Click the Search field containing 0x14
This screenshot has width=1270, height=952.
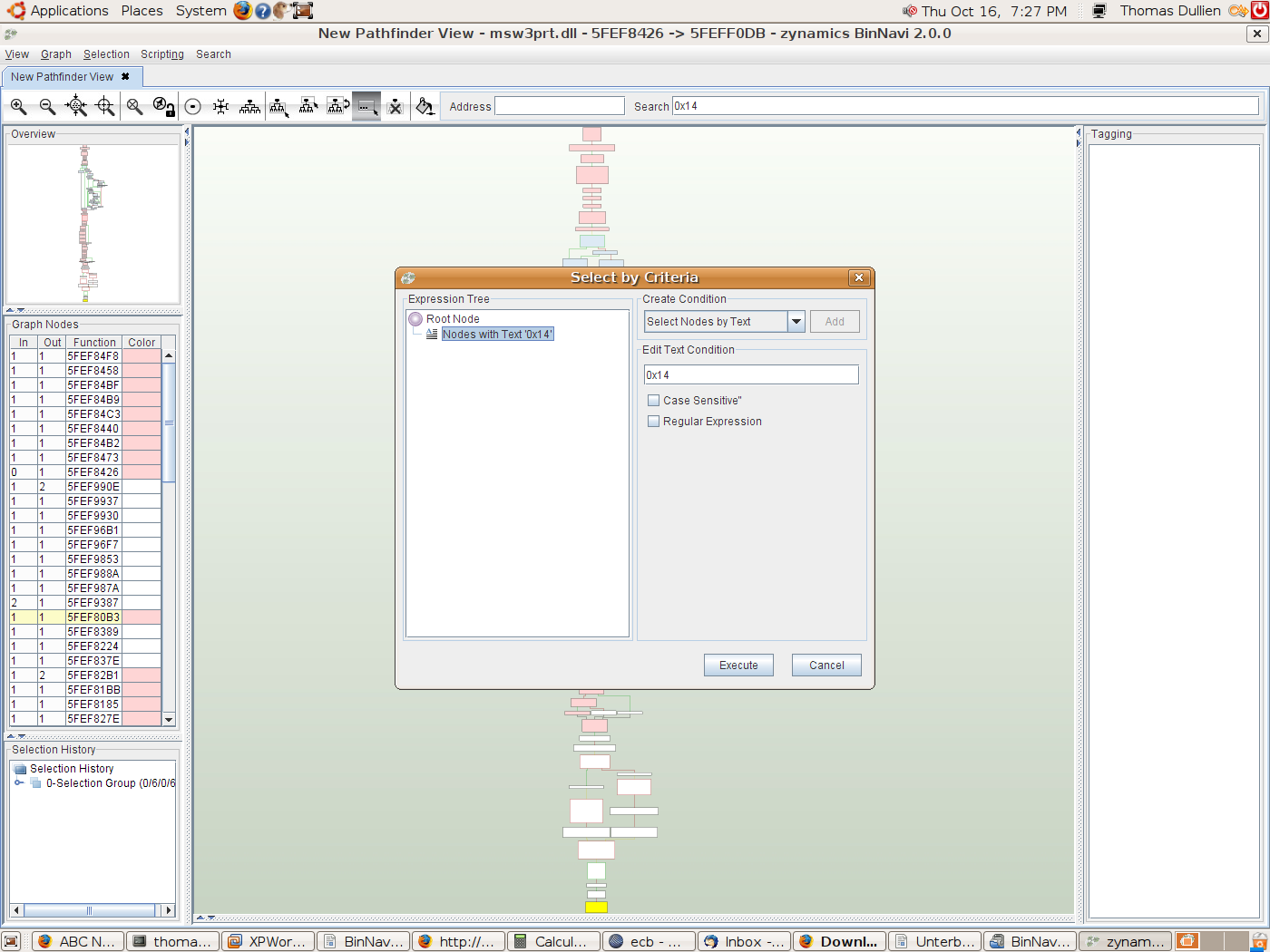[x=965, y=106]
